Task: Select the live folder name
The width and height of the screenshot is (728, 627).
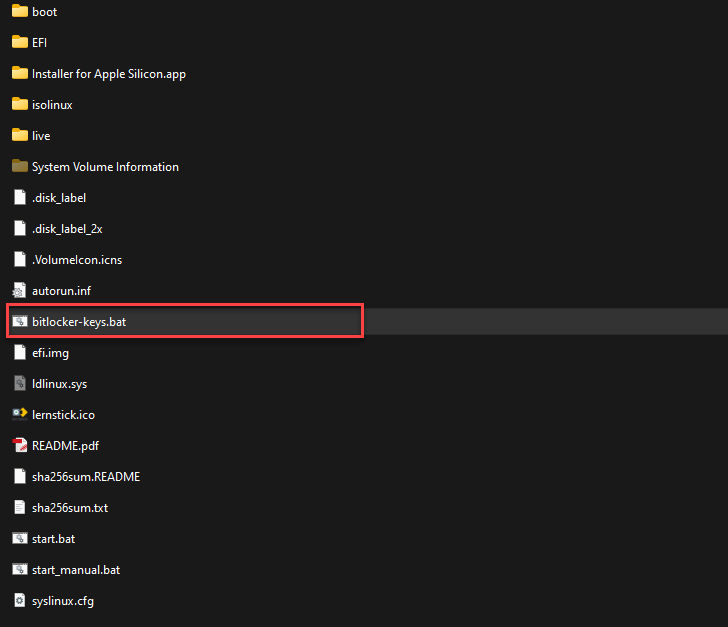Action: click(41, 136)
